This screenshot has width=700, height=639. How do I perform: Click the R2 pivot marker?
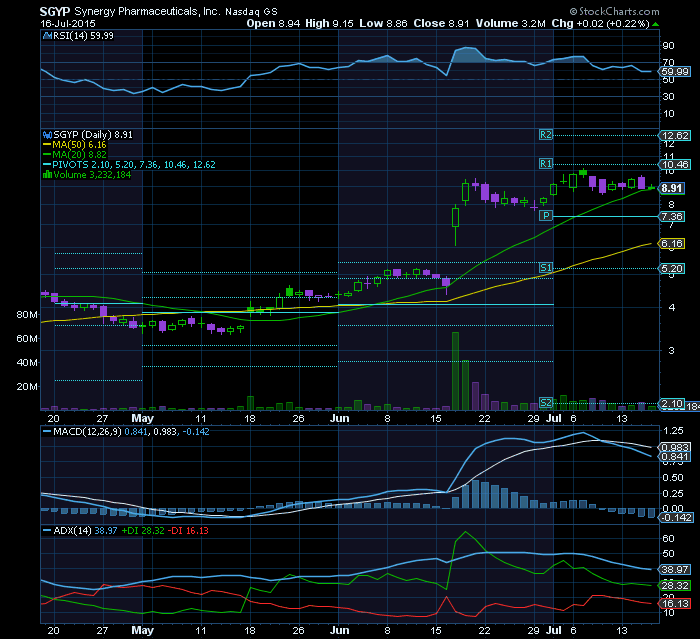(x=546, y=135)
